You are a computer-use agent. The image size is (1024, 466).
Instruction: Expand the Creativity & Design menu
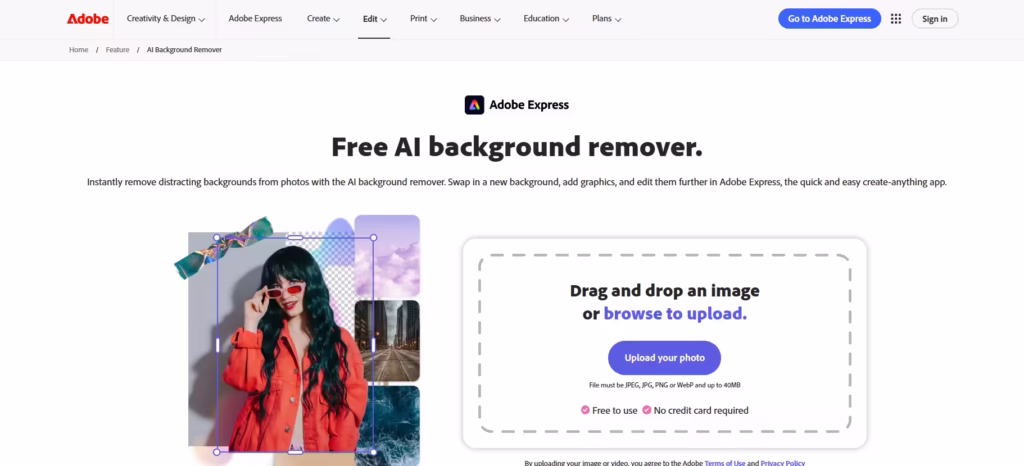(166, 19)
